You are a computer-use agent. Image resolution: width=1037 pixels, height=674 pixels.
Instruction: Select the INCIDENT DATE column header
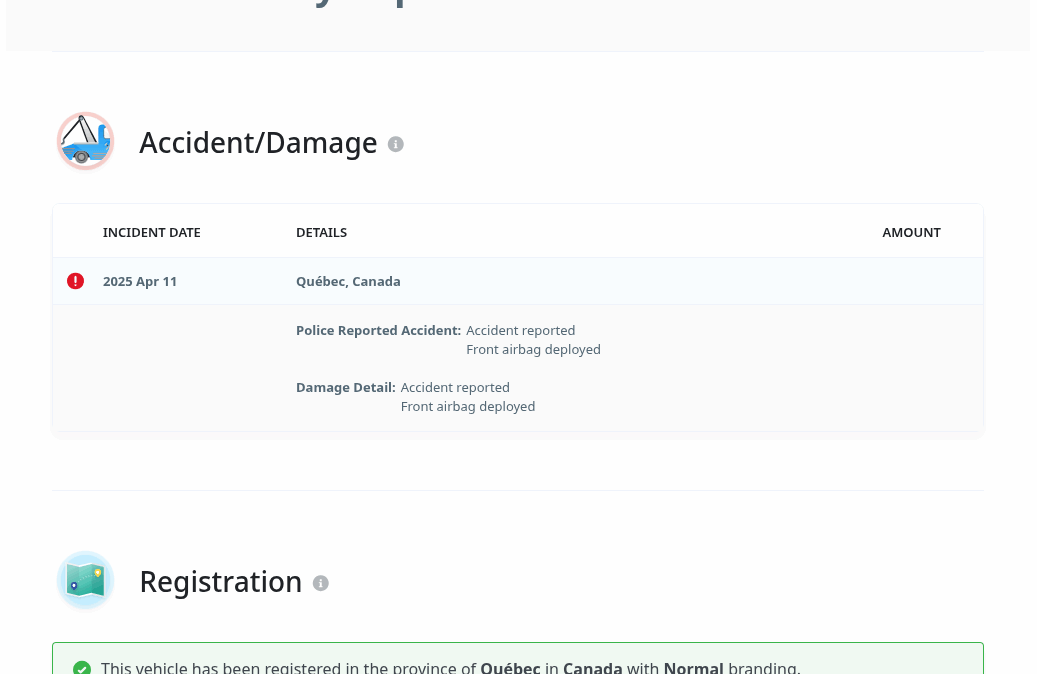(151, 232)
